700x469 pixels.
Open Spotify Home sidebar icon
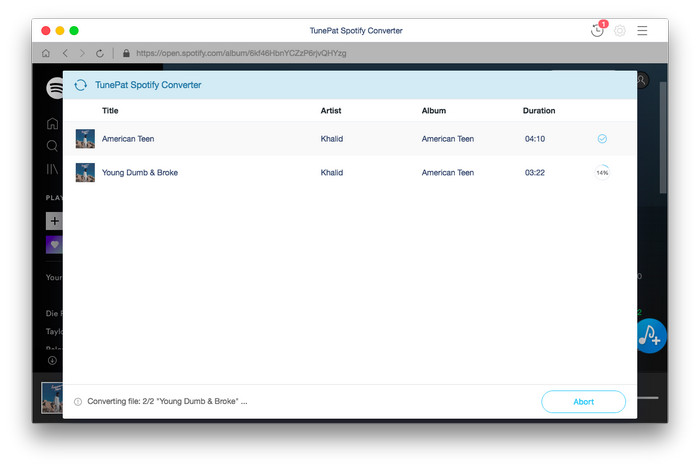(52, 124)
